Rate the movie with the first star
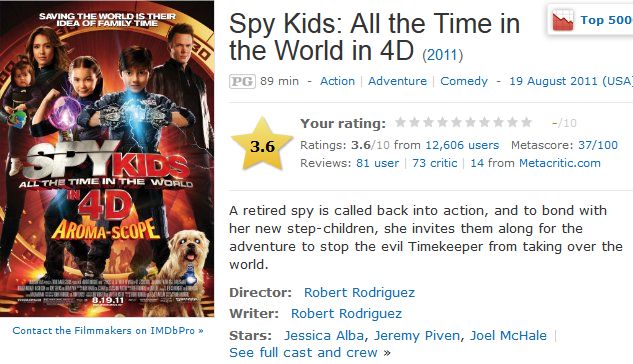This screenshot has height=364, width=633. point(400,122)
